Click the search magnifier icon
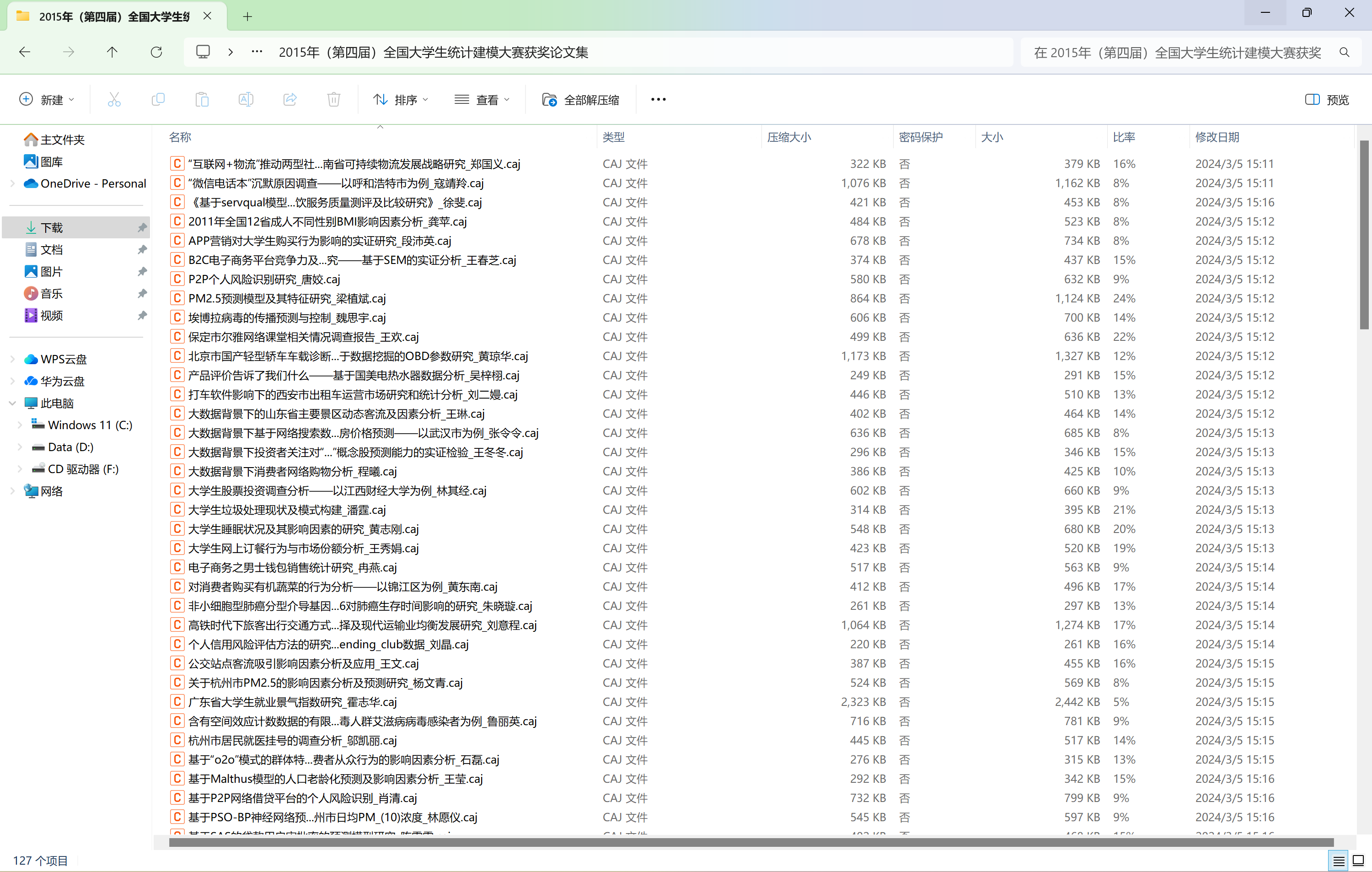 [1344, 53]
